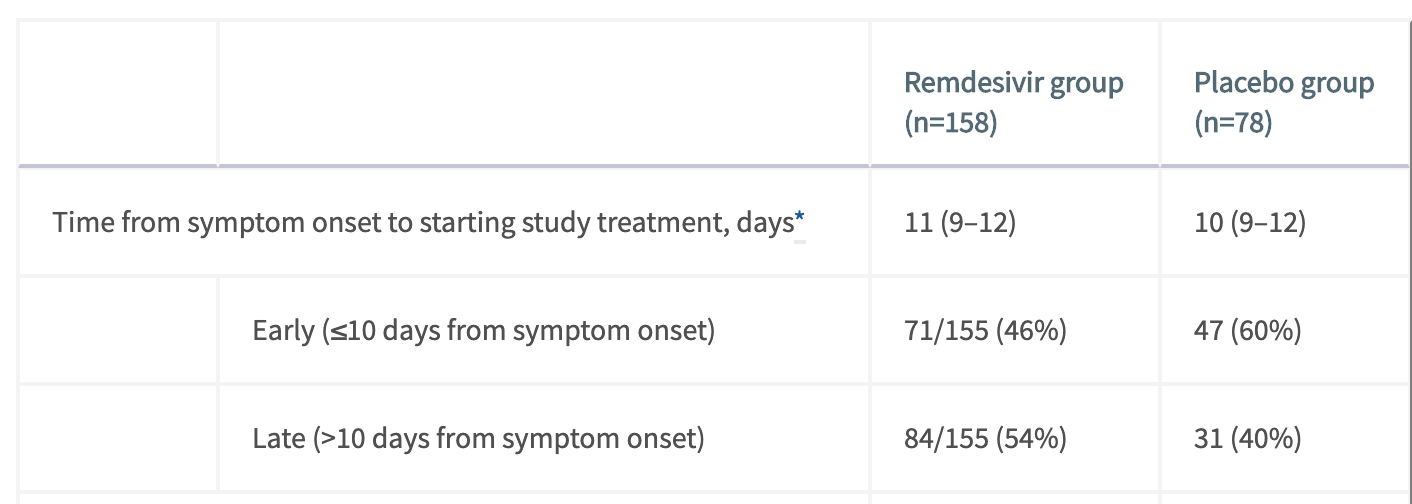Screen dimensions: 1412x504
Task: Click the blank indent cell beside Early row
Action: point(118,330)
